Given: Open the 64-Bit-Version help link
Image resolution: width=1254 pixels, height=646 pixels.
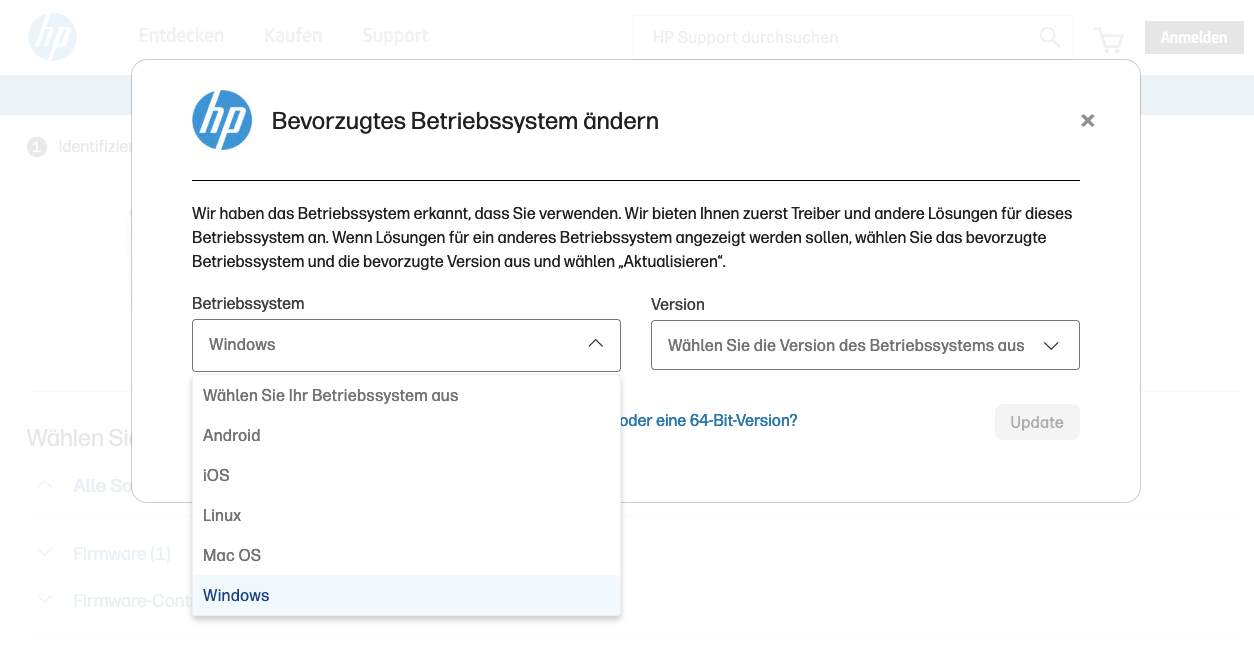Looking at the screenshot, I should (x=709, y=421).
